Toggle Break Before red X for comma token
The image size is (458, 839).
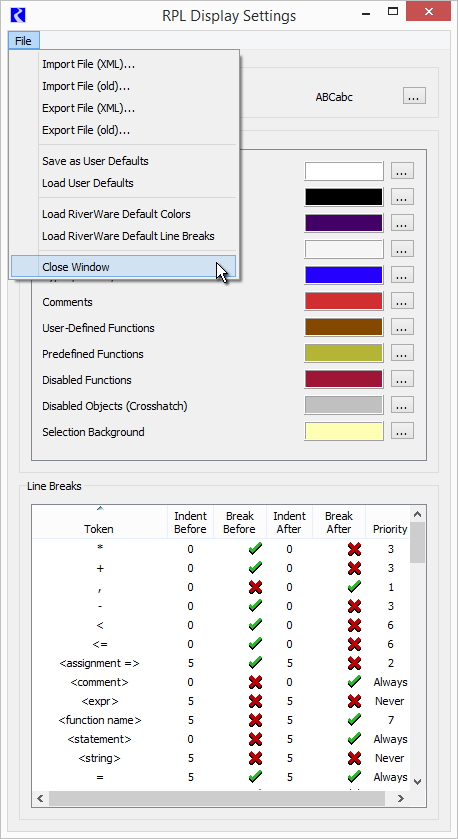(x=256, y=587)
